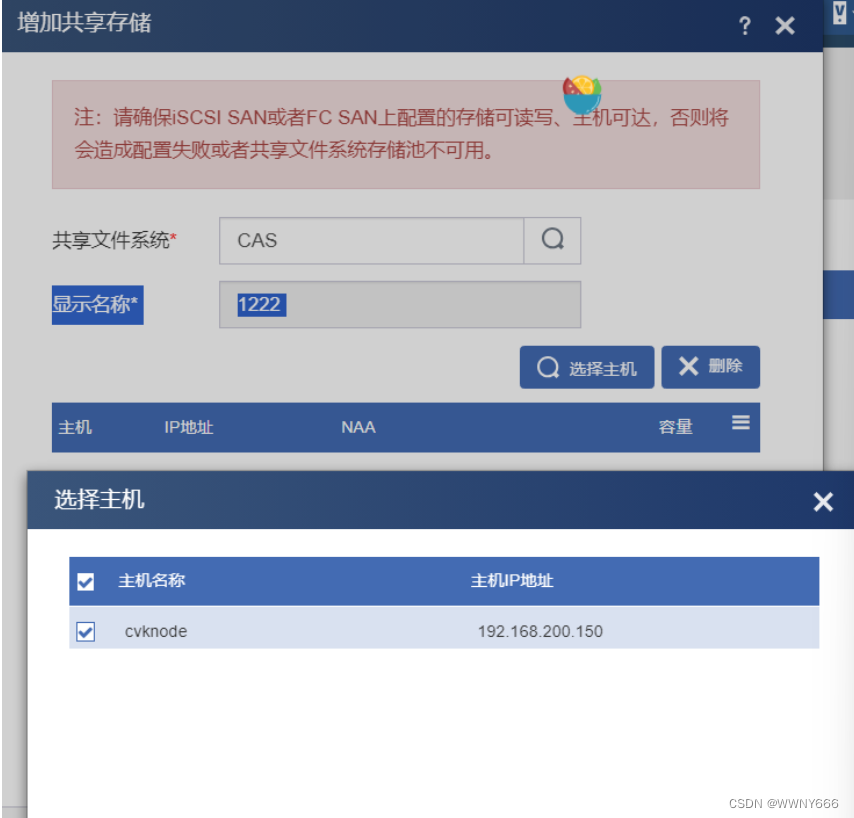Open column settings via hamburger icon near 容量

click(740, 423)
